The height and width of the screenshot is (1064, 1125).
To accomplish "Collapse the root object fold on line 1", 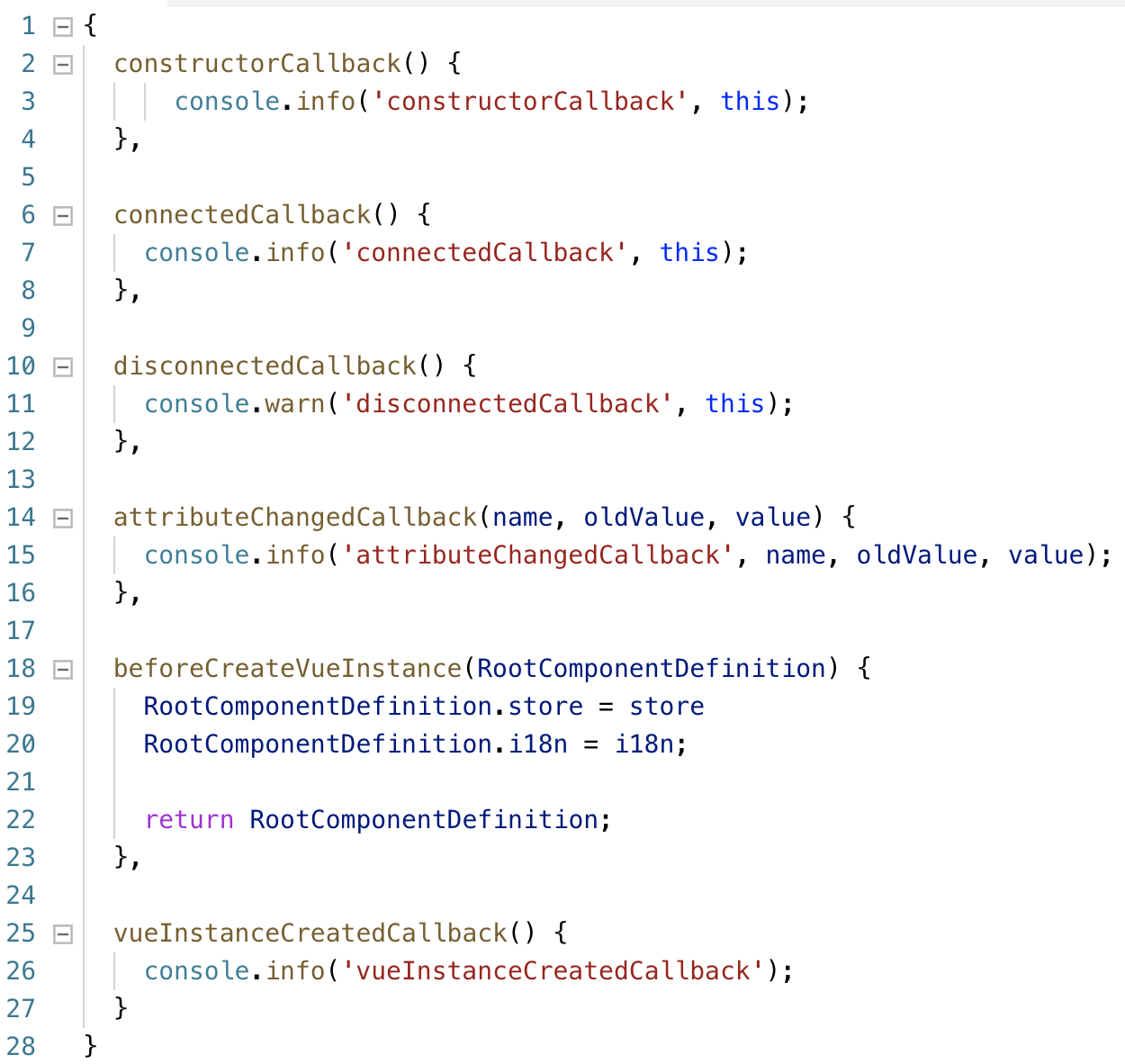I will tap(62, 26).
